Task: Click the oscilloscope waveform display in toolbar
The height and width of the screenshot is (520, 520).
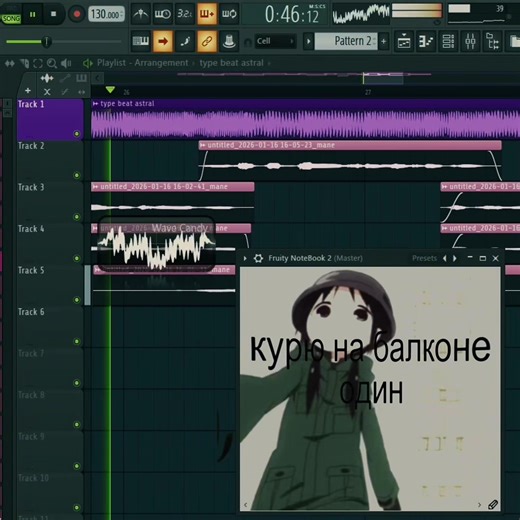Action: point(361,15)
